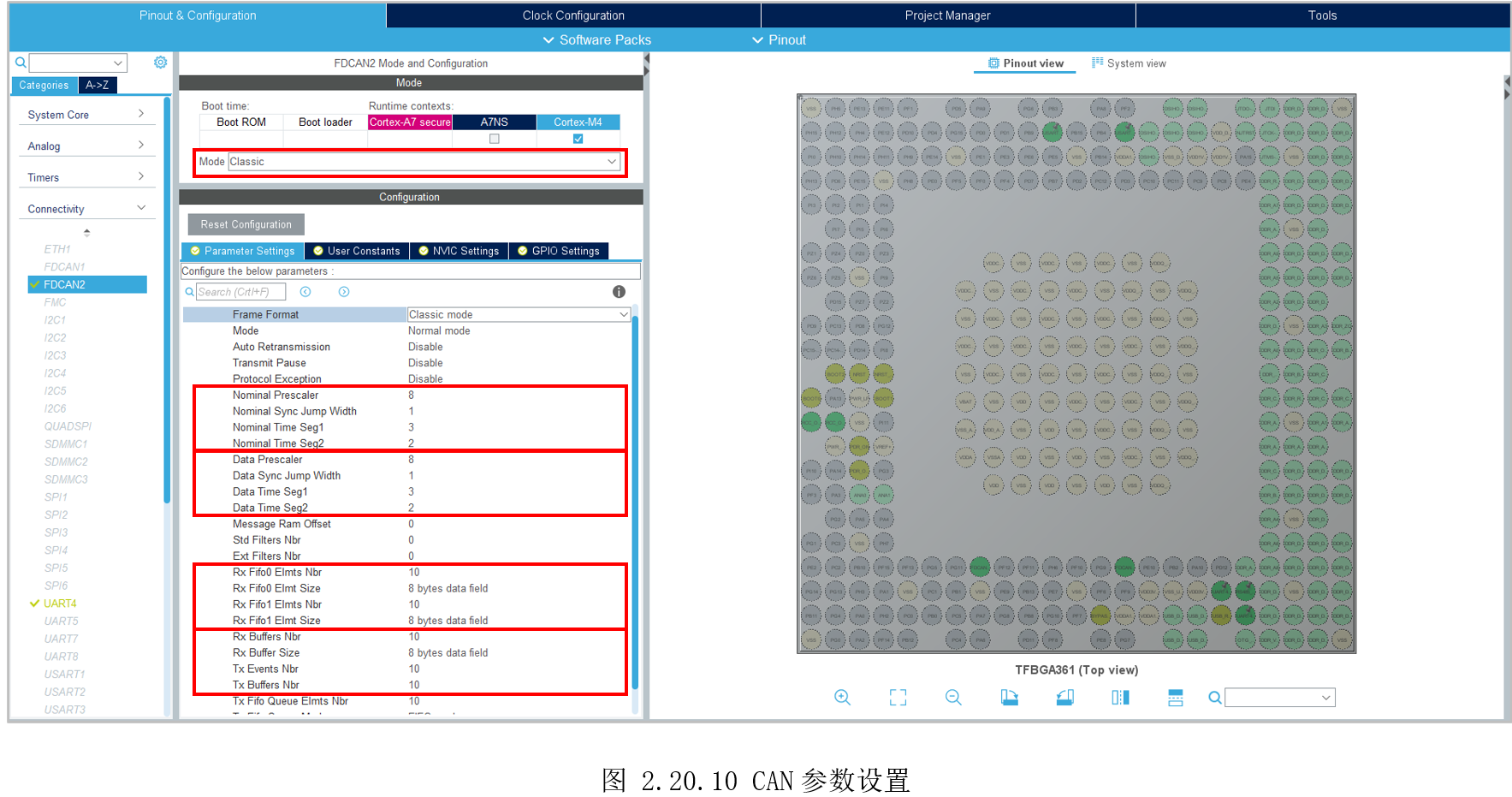1512x797 pixels.
Task: Zoom out of the pinout chip view
Action: point(953,698)
